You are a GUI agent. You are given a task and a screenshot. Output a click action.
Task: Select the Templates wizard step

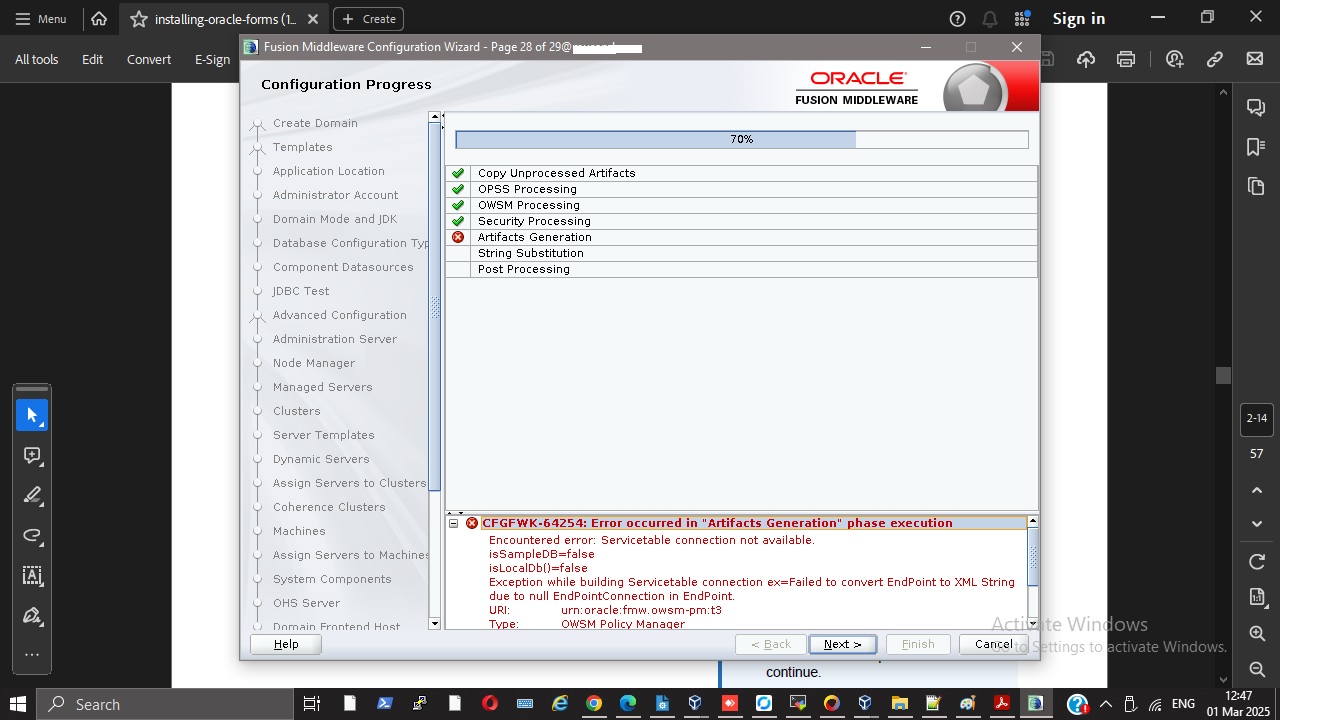(302, 147)
